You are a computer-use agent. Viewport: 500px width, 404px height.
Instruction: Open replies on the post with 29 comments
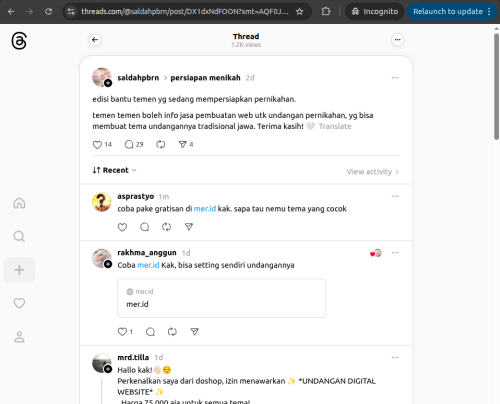coord(134,144)
